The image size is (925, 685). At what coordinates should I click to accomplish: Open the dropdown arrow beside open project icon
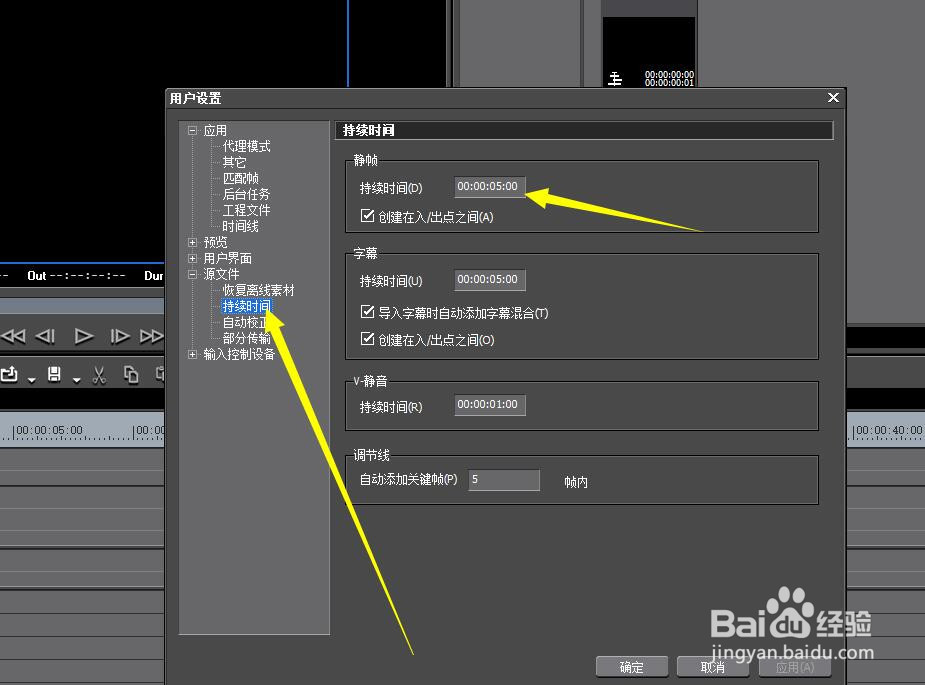32,379
